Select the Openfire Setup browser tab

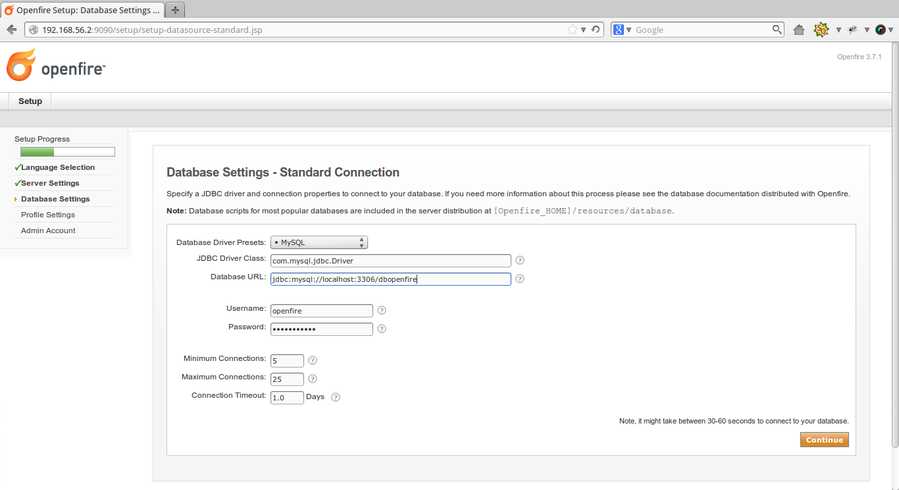(83, 10)
